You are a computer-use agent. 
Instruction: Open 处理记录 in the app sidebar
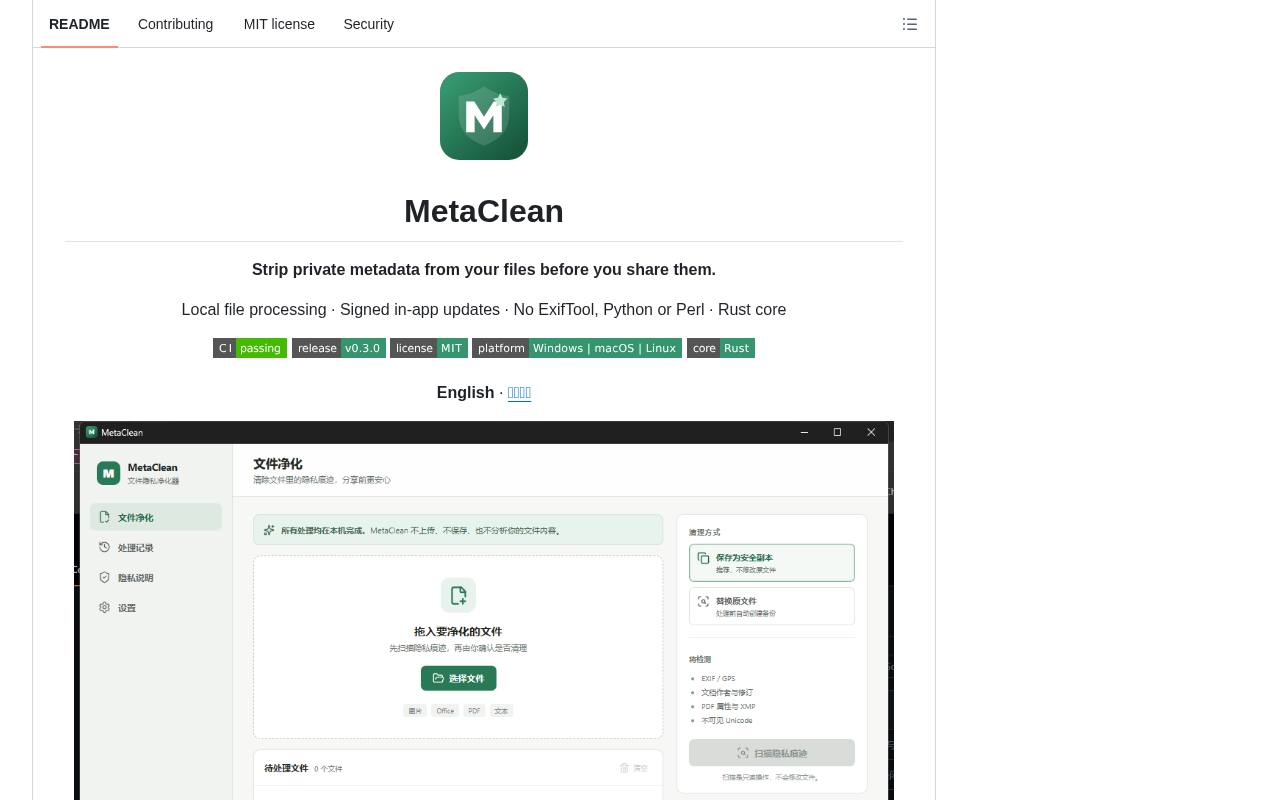(156, 547)
